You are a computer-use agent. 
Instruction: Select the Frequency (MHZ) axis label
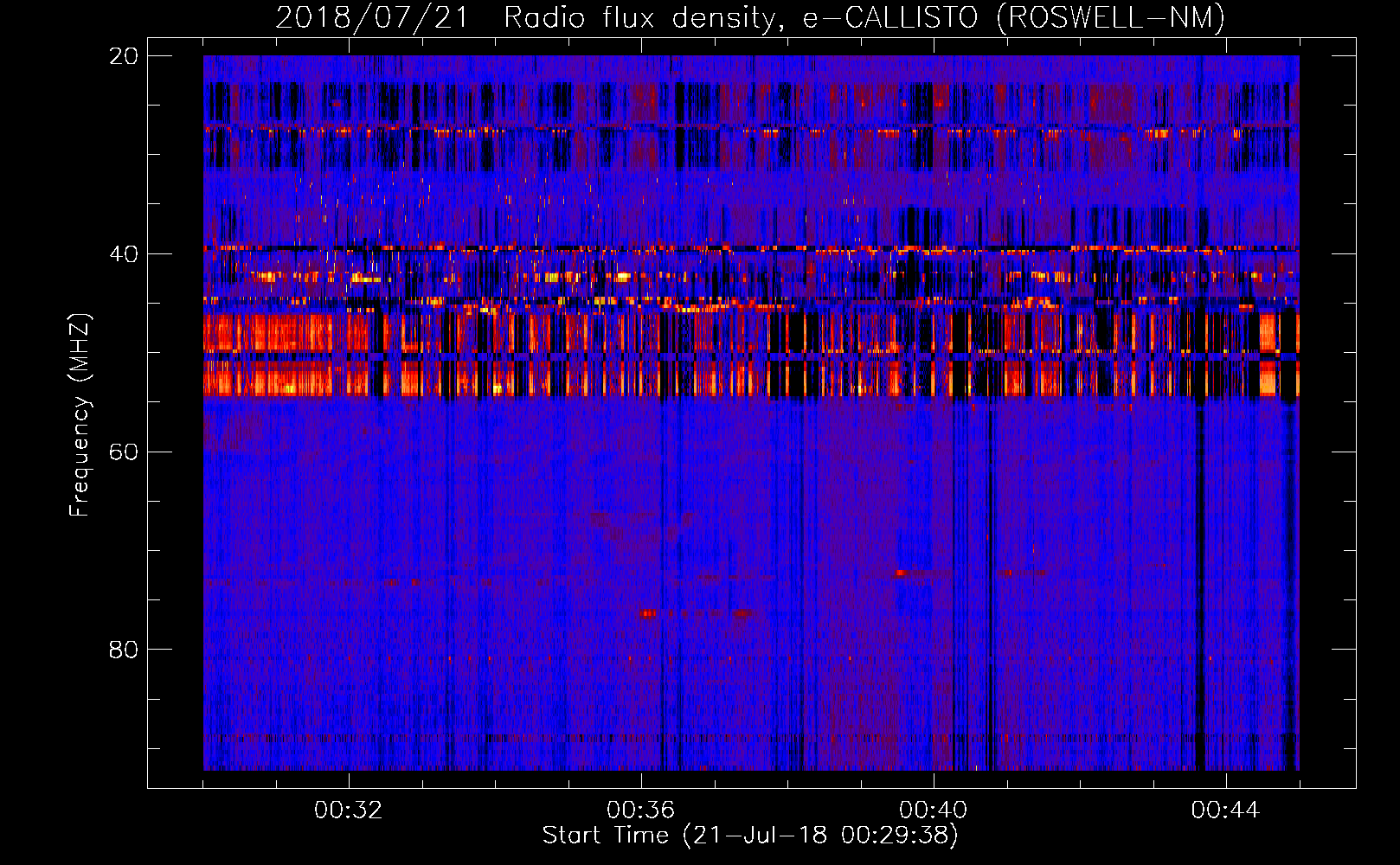click(79, 415)
